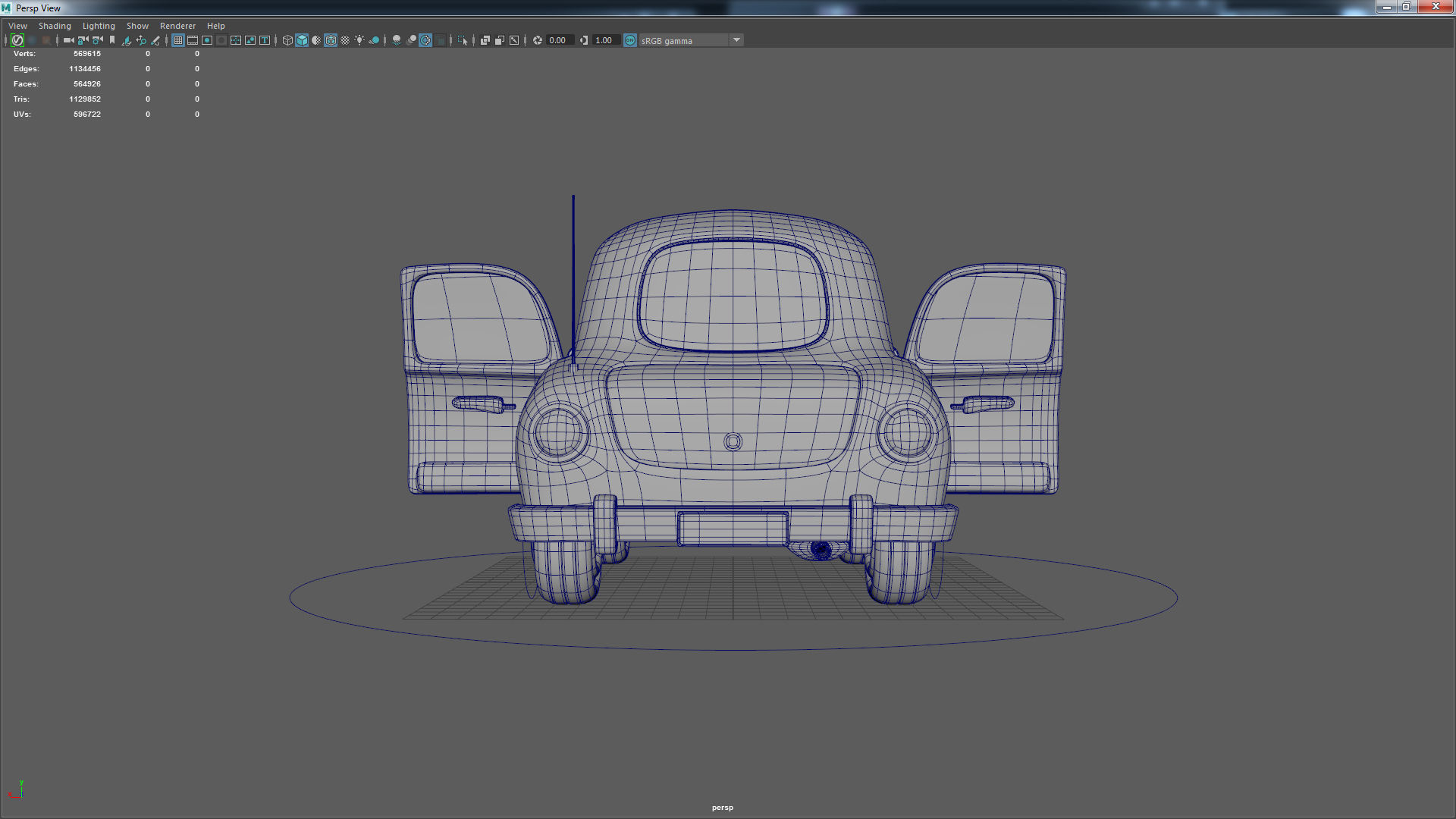This screenshot has width=1456, height=819.
Task: Open the Lighting menu
Action: (x=99, y=25)
